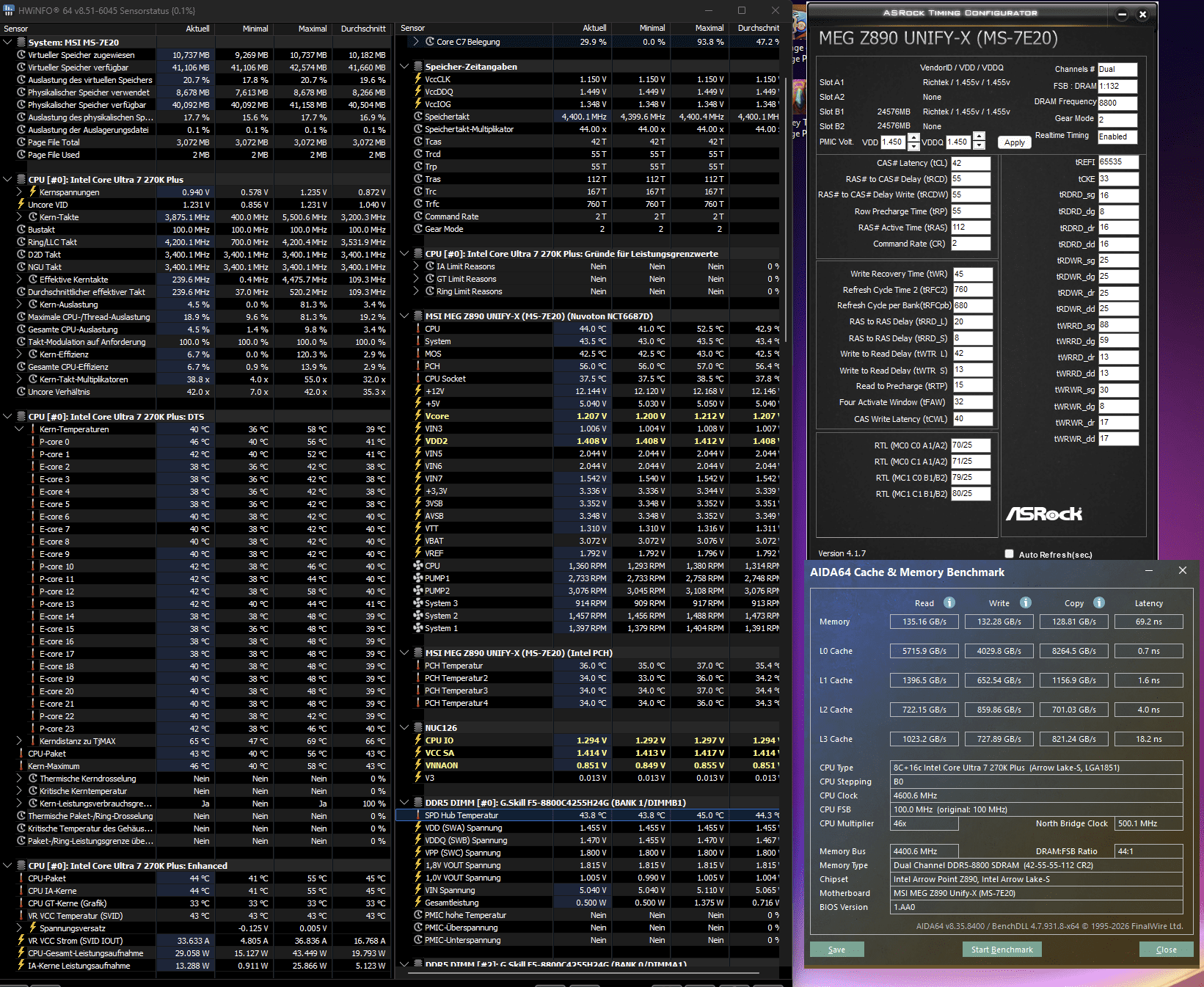Decrease VDD voltage with down arrow

coord(913,146)
